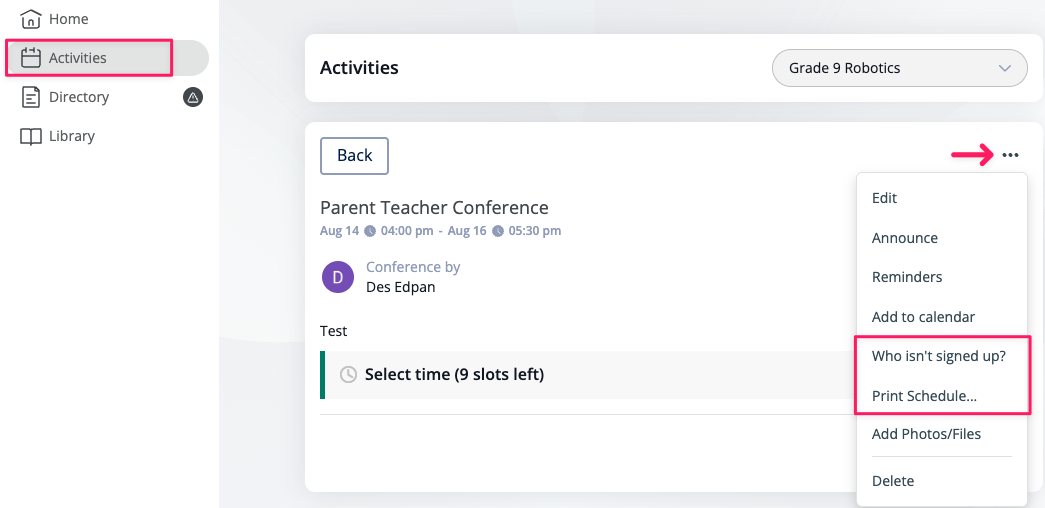
Task: Expand the class selector chevron arrow
Action: tap(1005, 68)
